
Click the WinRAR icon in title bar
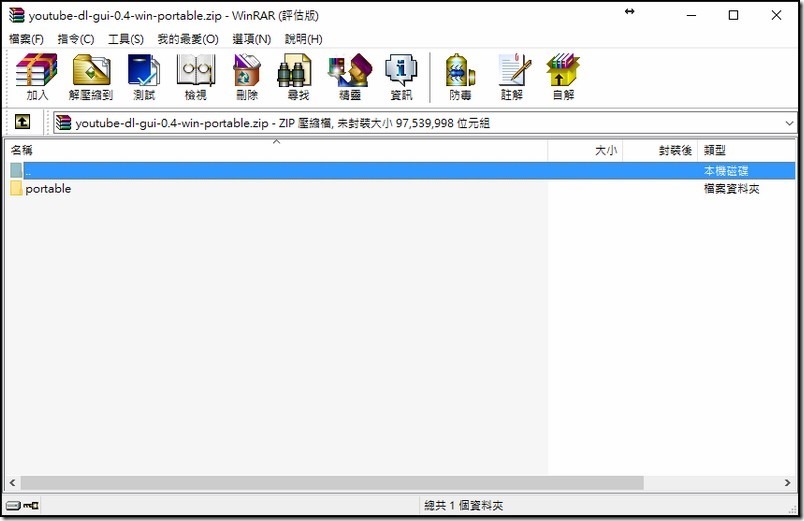tap(16, 15)
